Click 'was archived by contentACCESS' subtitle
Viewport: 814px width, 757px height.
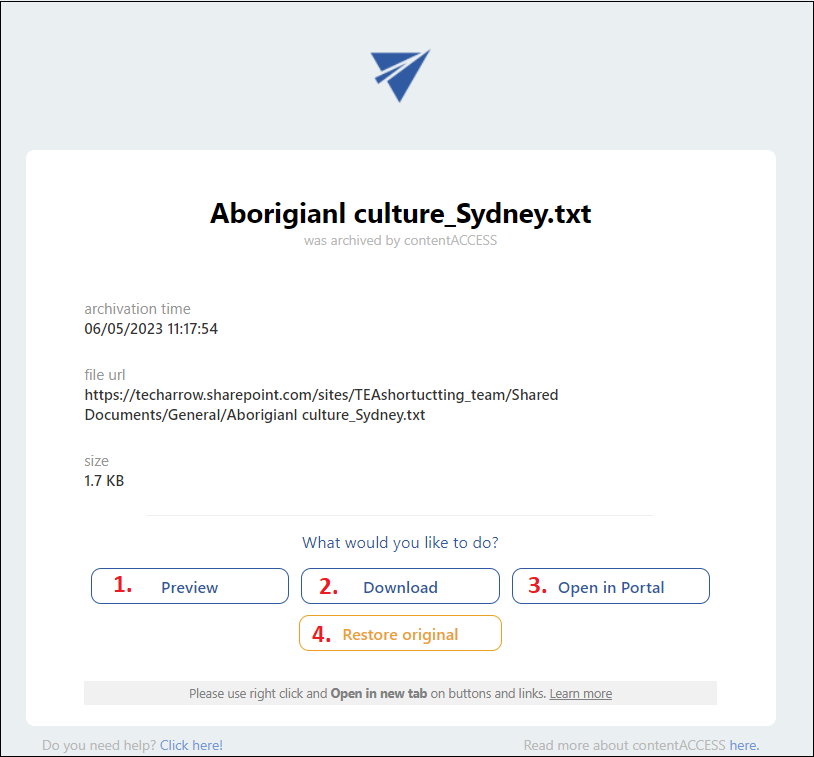(400, 240)
